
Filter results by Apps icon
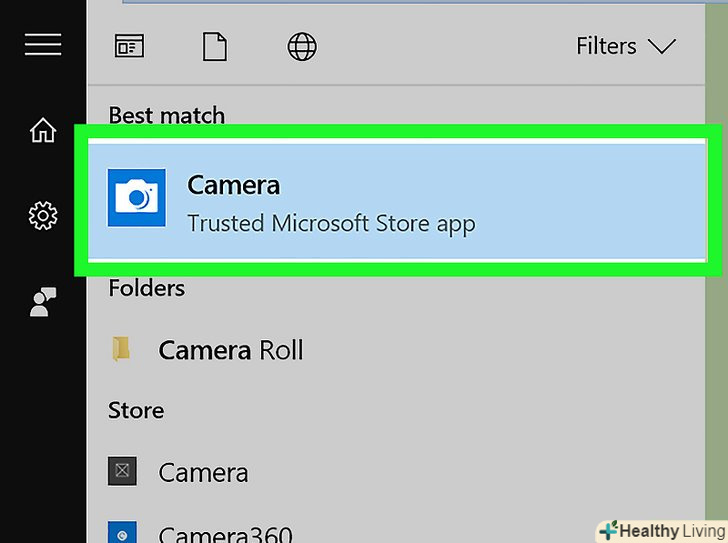coord(129,46)
